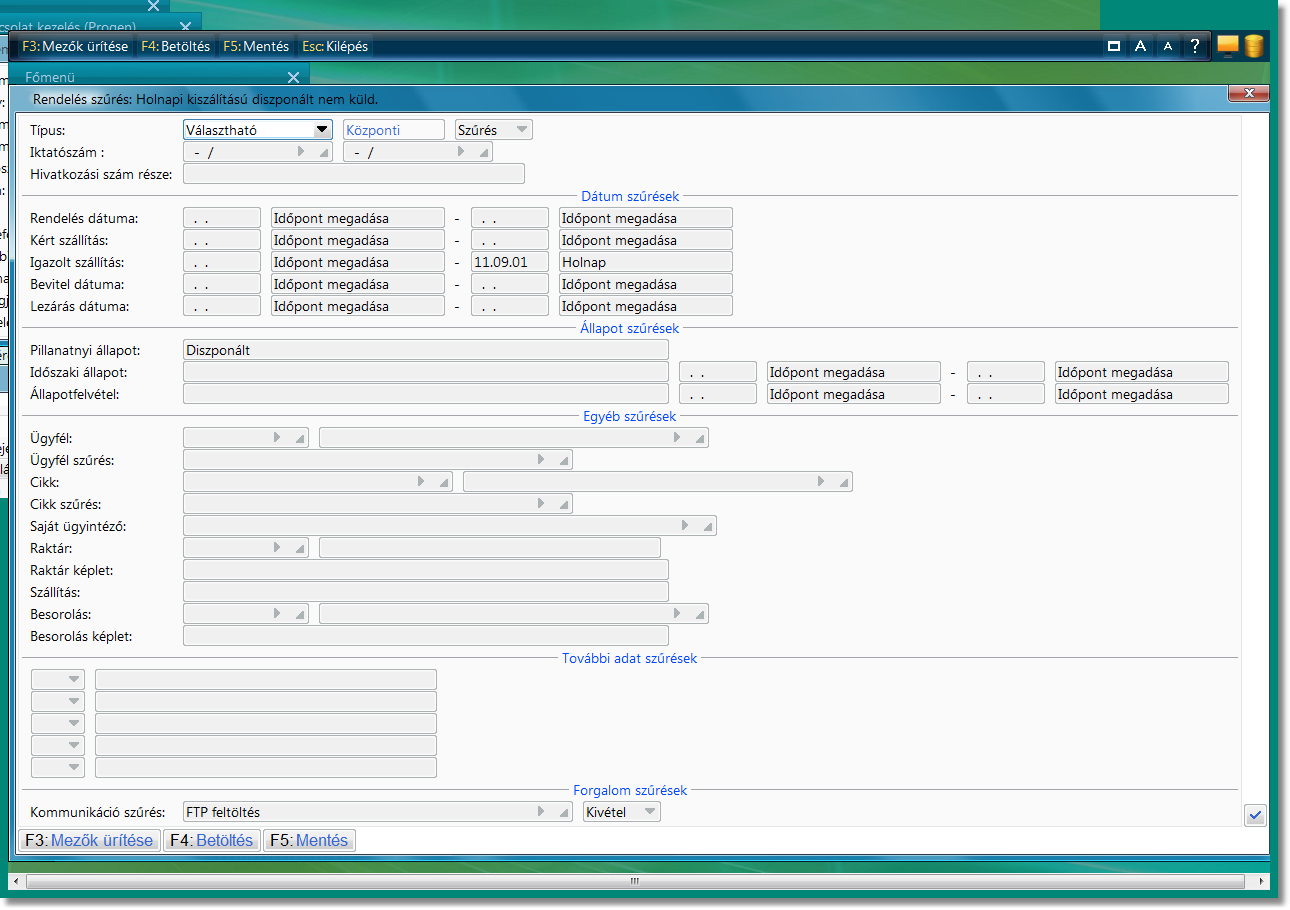Click the gold database cylinder icon

tap(1254, 46)
